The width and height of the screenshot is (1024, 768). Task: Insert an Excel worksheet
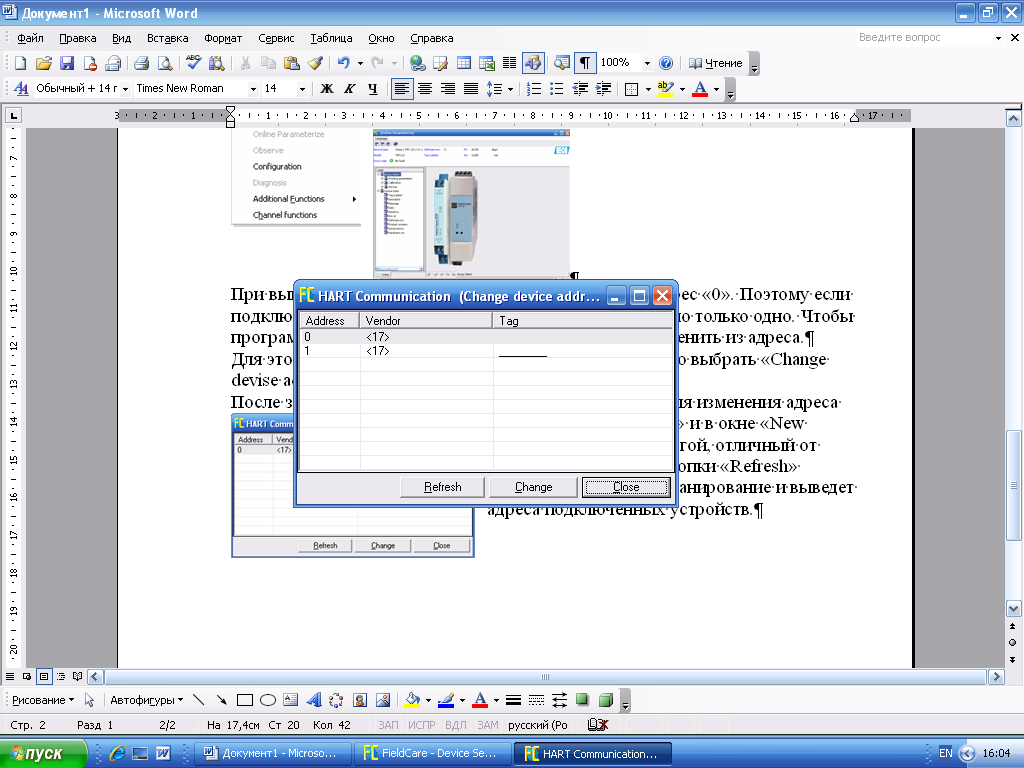pos(487,63)
